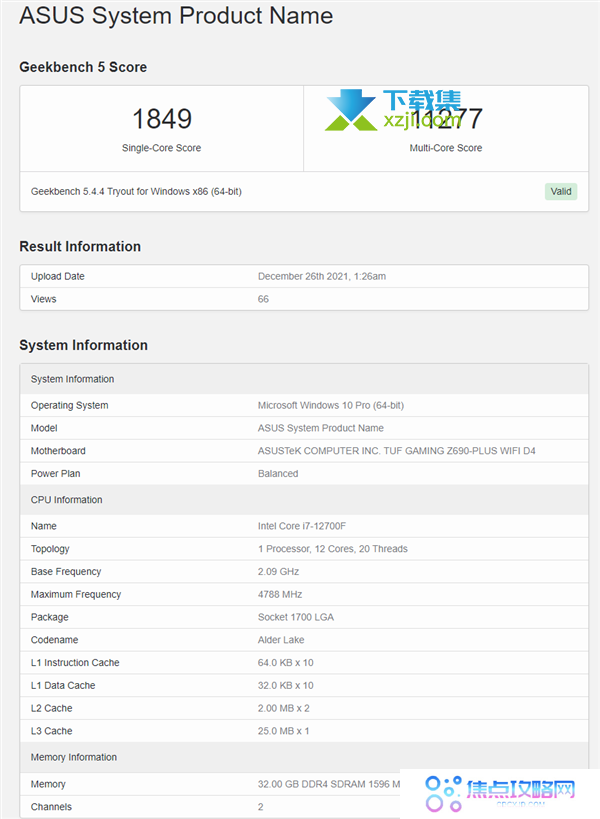Click the L1 Data Cache label
Image resolution: width=600 pixels, height=819 pixels.
point(63,686)
